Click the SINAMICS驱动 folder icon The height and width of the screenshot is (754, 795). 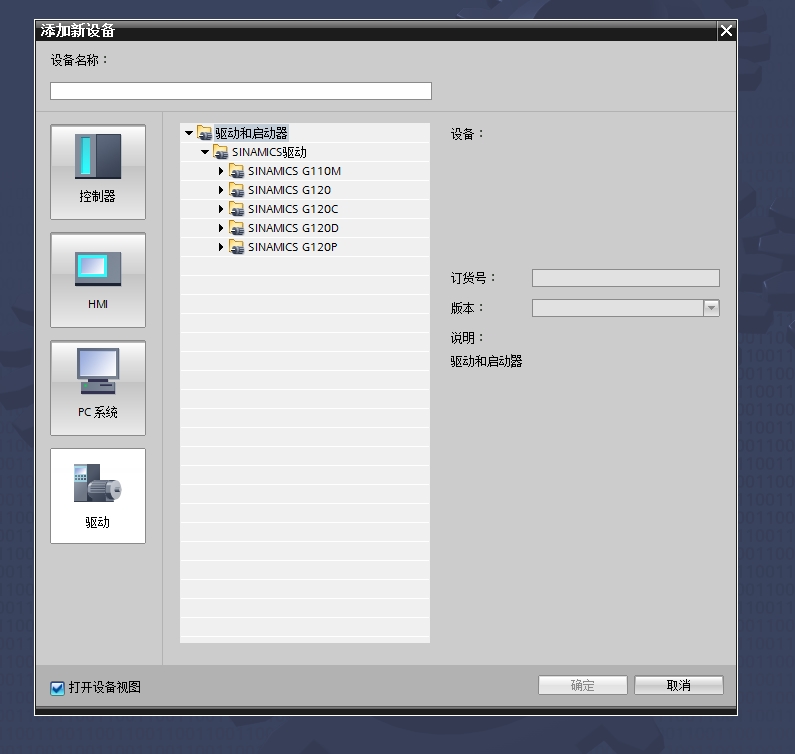tap(221, 152)
